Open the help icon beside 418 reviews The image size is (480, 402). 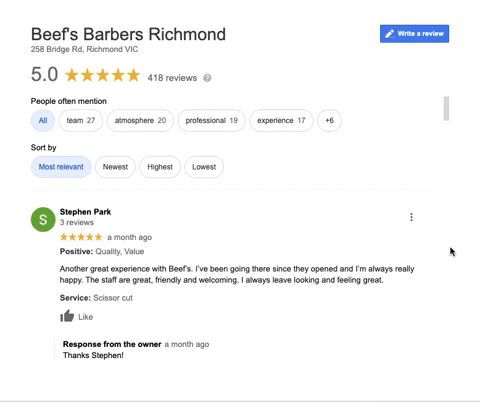coord(207,78)
